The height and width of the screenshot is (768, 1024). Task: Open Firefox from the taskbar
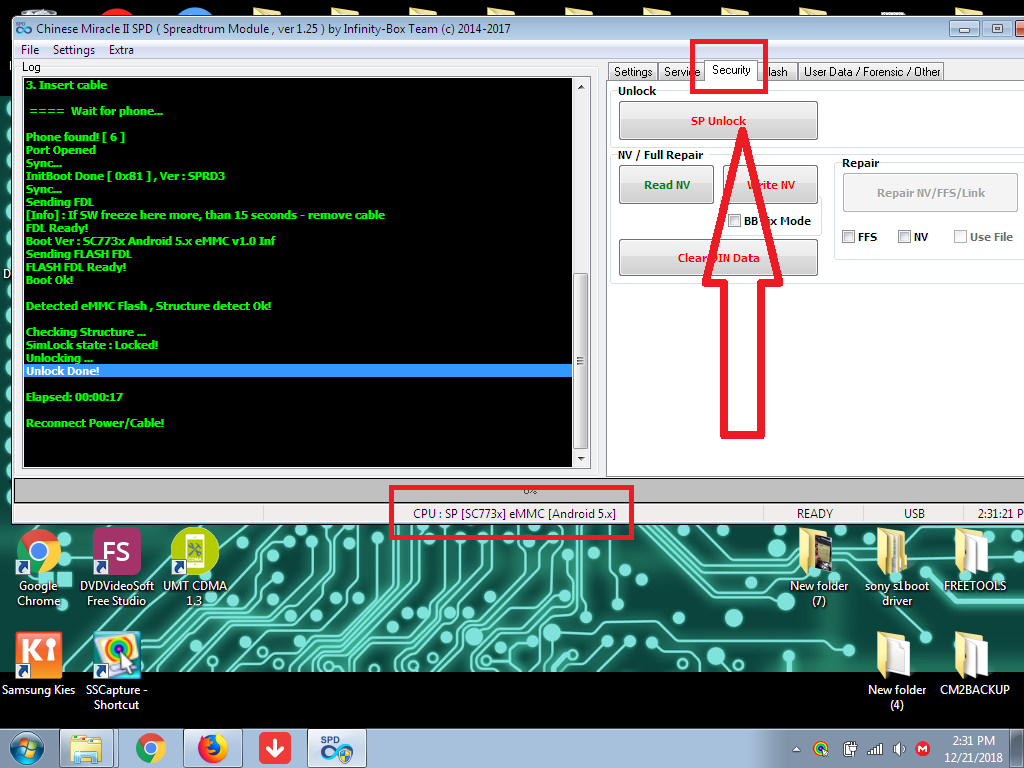(212, 748)
